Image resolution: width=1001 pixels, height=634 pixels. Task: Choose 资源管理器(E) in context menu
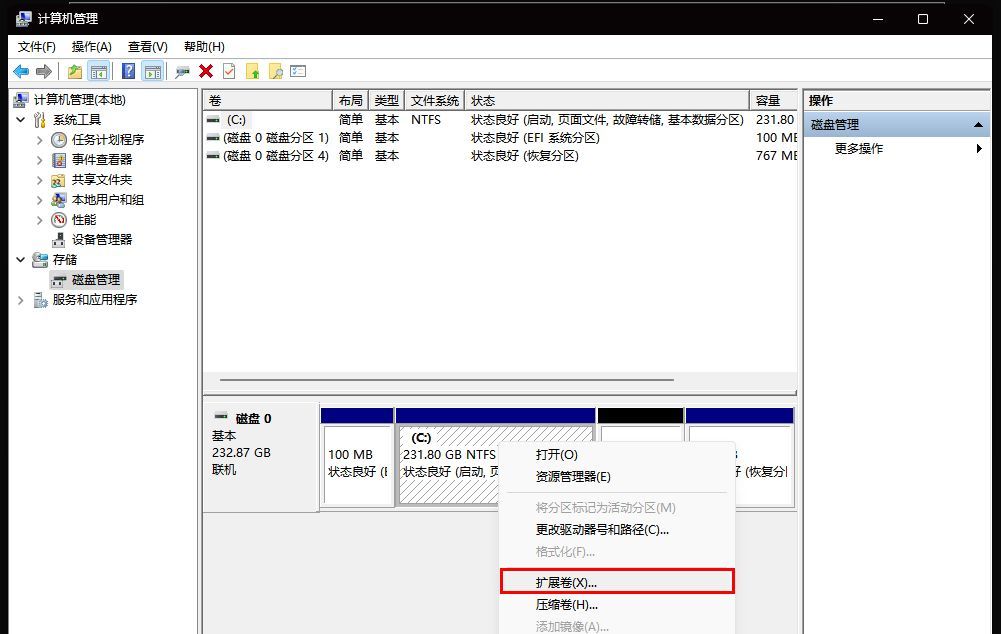617,477
